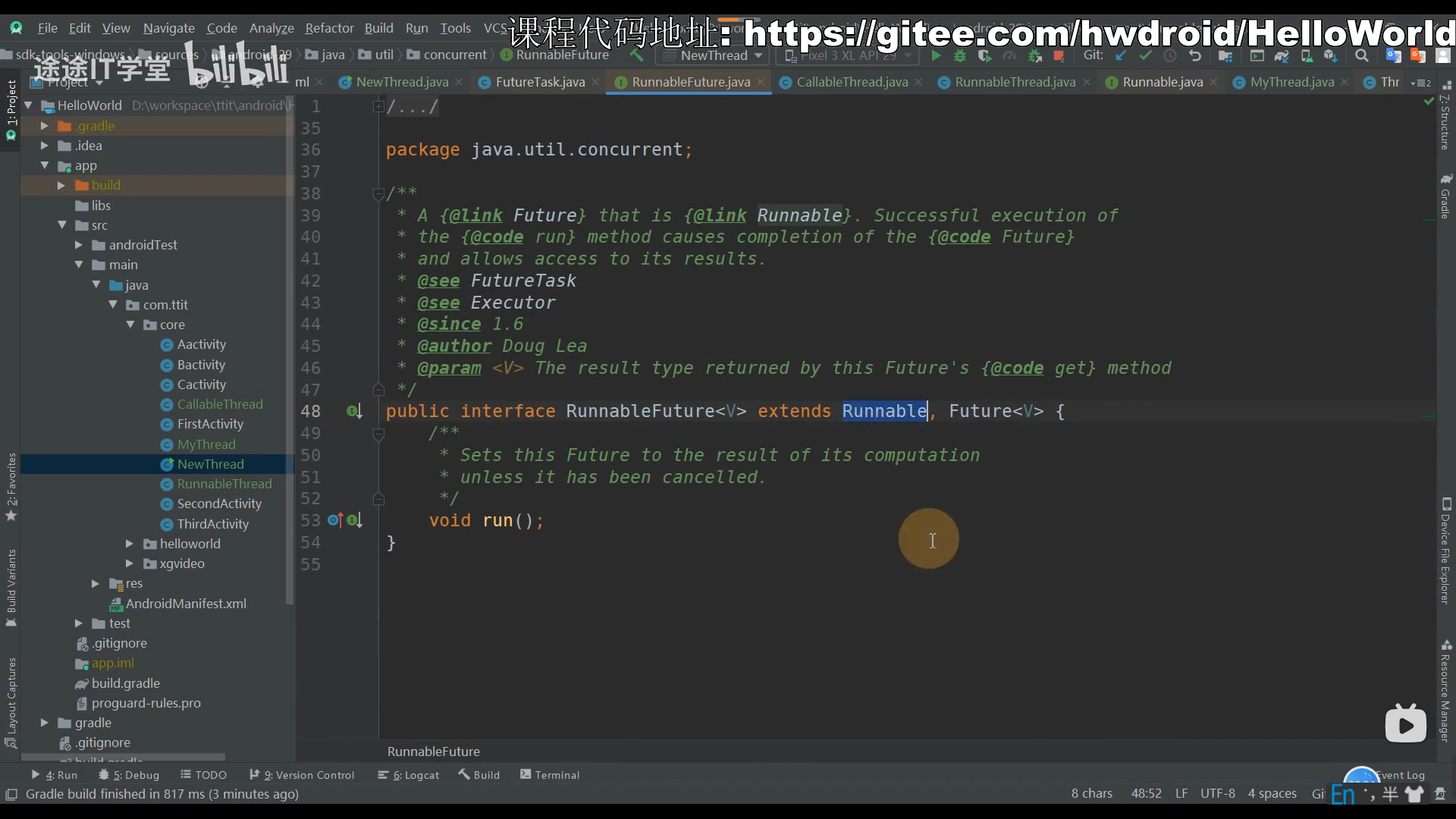This screenshot has width=1456, height=819.
Task: Open the Pixel 3 XL device dropdown
Action: pos(848,55)
